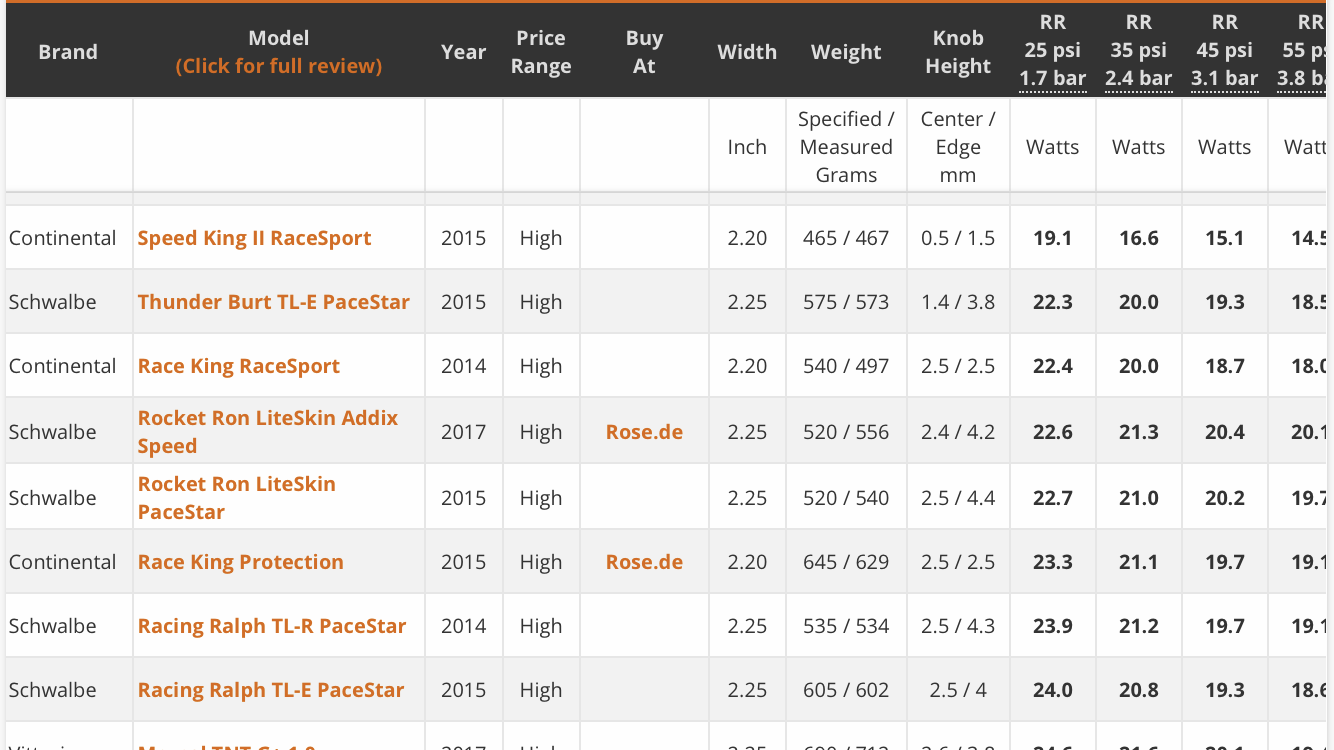Screen dimensions: 1334x750
Task: Sort by RR 25 psi header
Action: [1052, 50]
